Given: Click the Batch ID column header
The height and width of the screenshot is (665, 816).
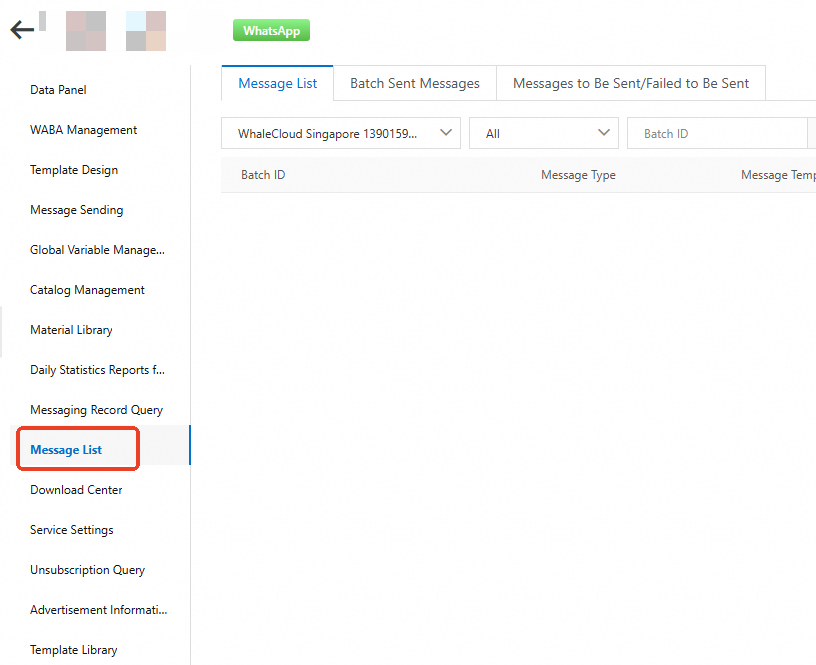Looking at the screenshot, I should [263, 175].
